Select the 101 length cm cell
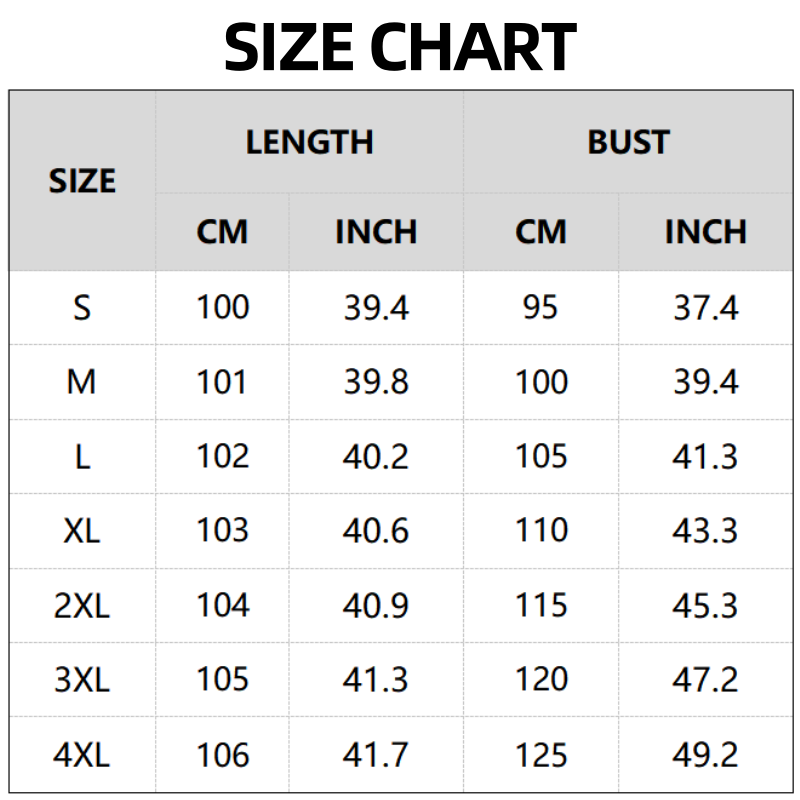 222,381
